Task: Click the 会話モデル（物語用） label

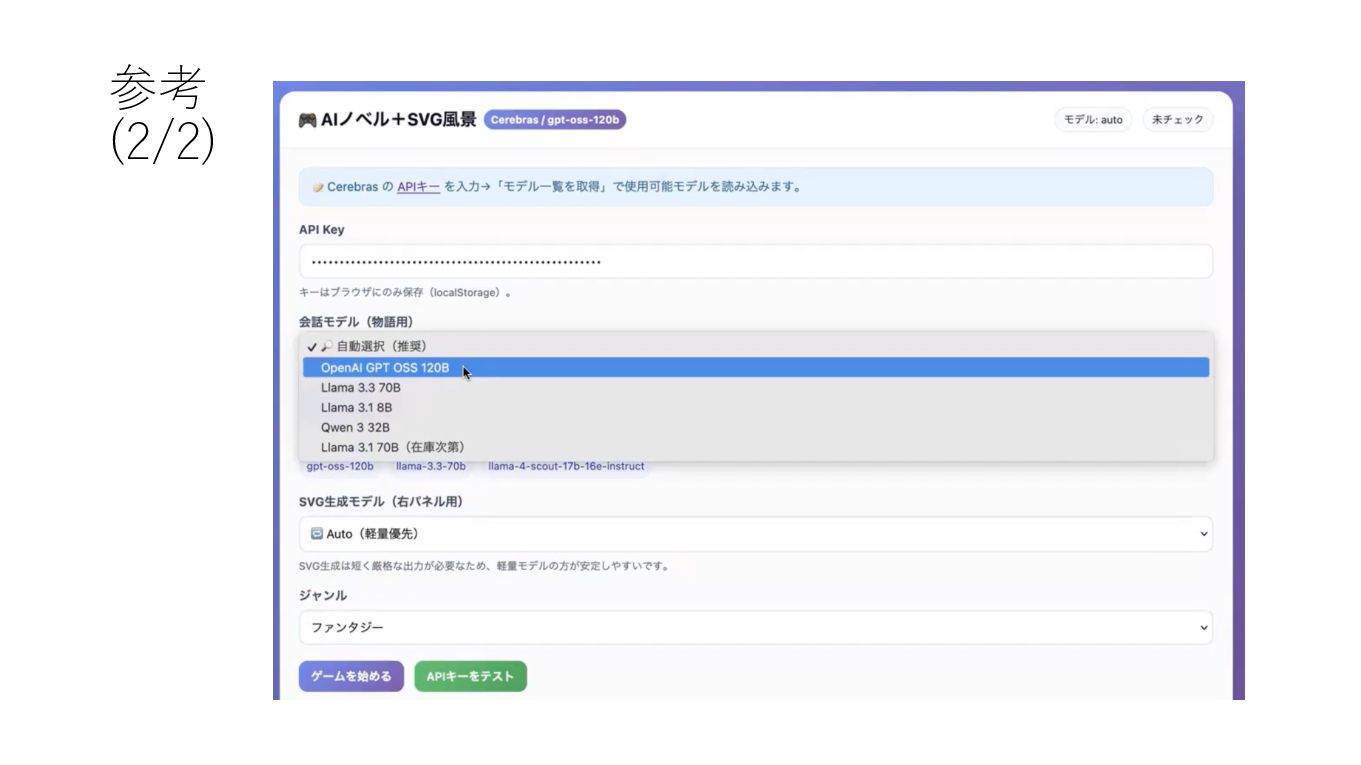Action: [x=356, y=322]
